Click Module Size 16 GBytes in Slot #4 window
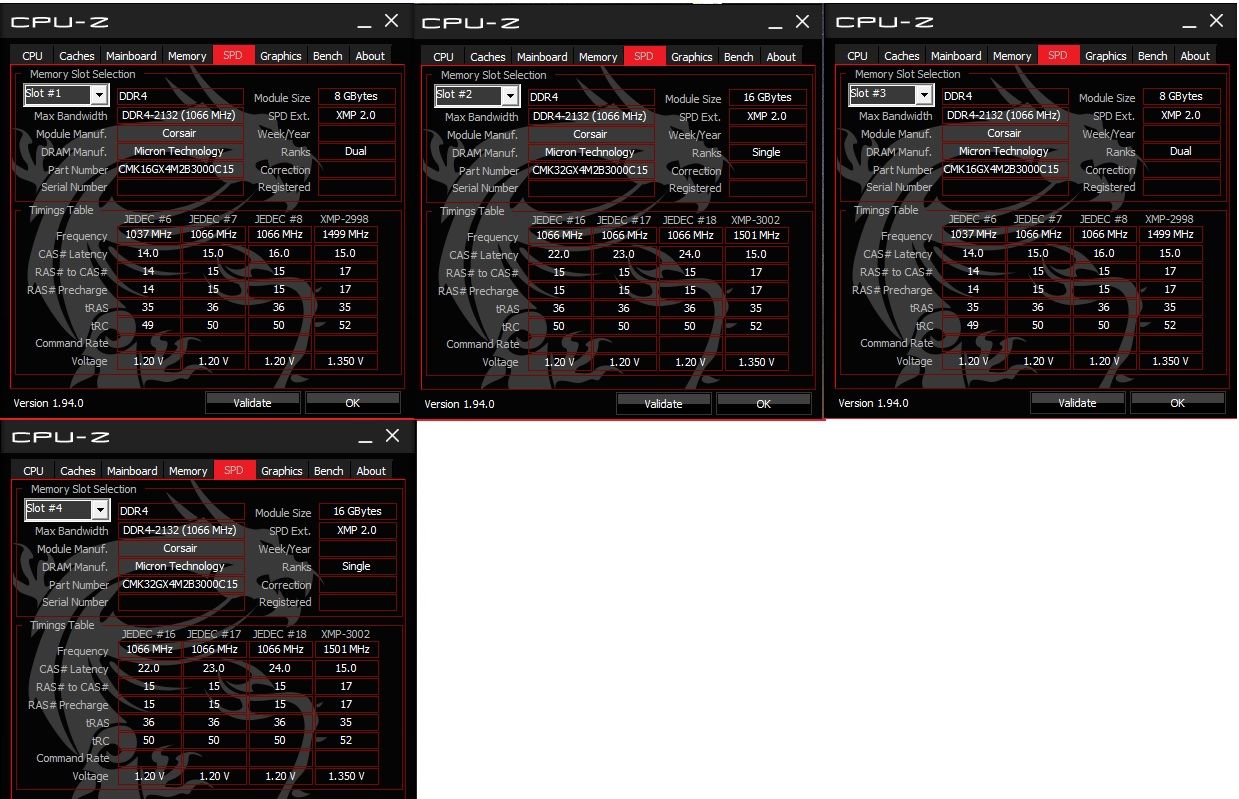 pyautogui.click(x=357, y=511)
